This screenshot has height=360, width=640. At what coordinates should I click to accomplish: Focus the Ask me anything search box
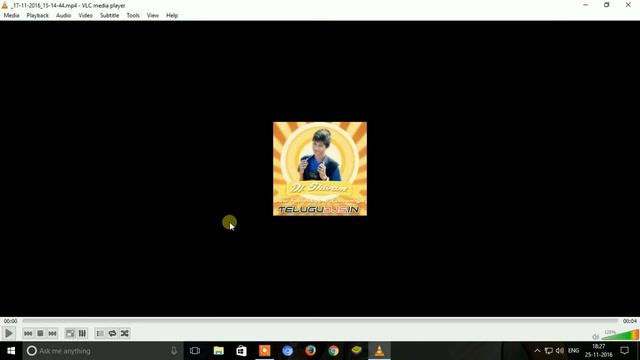(x=102, y=351)
